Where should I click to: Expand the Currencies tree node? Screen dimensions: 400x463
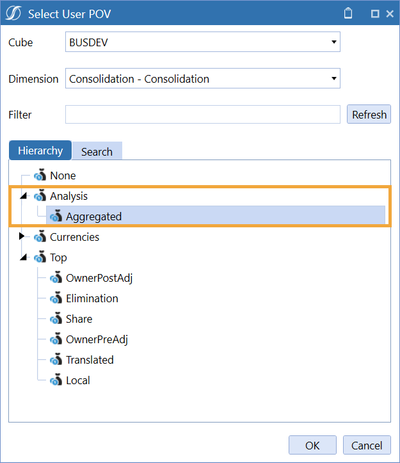(22, 236)
